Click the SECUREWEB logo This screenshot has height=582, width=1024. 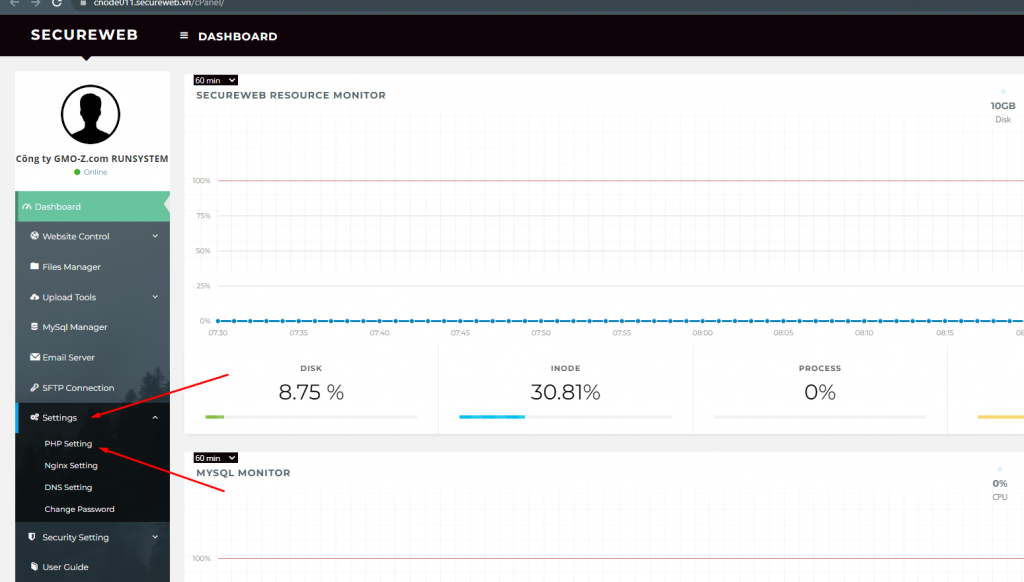pos(84,35)
